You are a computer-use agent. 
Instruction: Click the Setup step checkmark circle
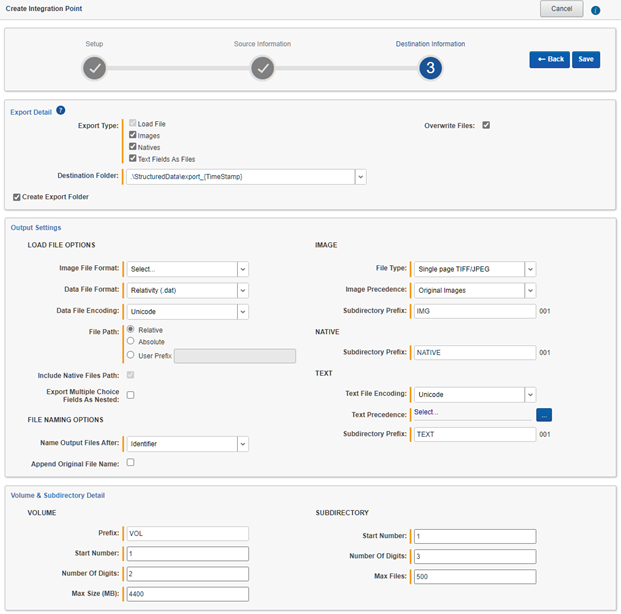[94, 68]
